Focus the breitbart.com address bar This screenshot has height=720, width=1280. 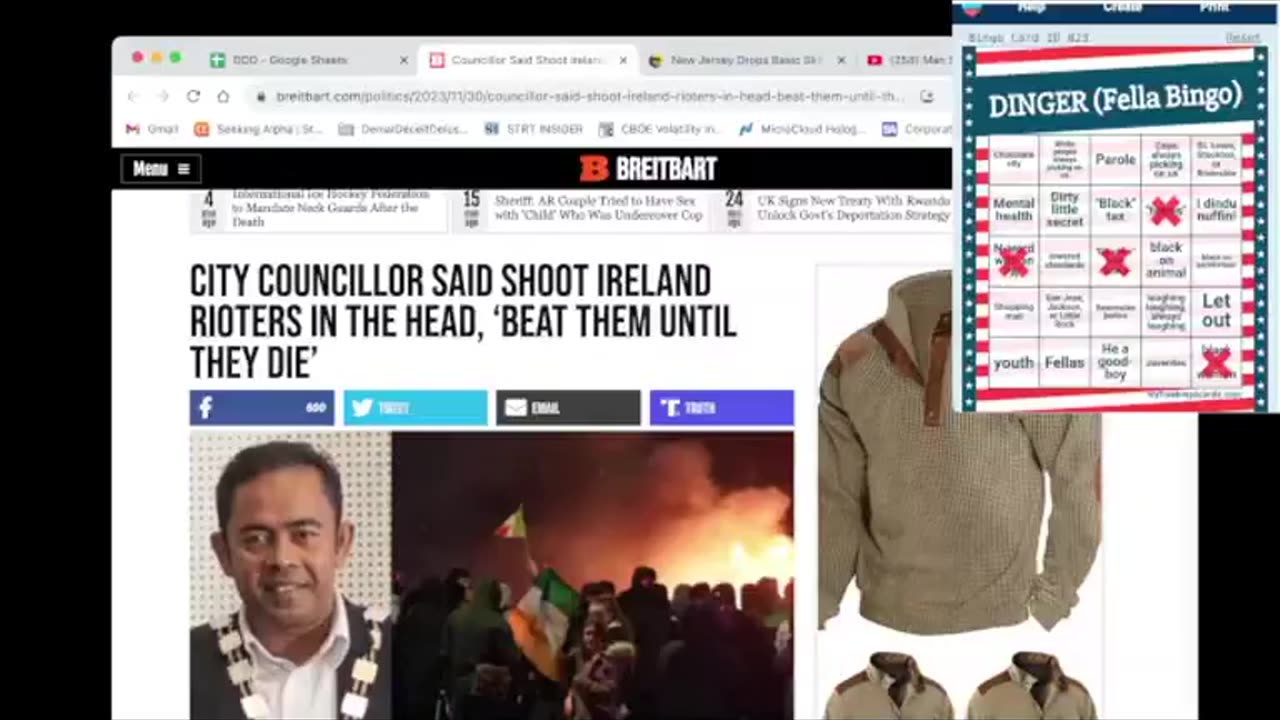pyautogui.click(x=590, y=97)
